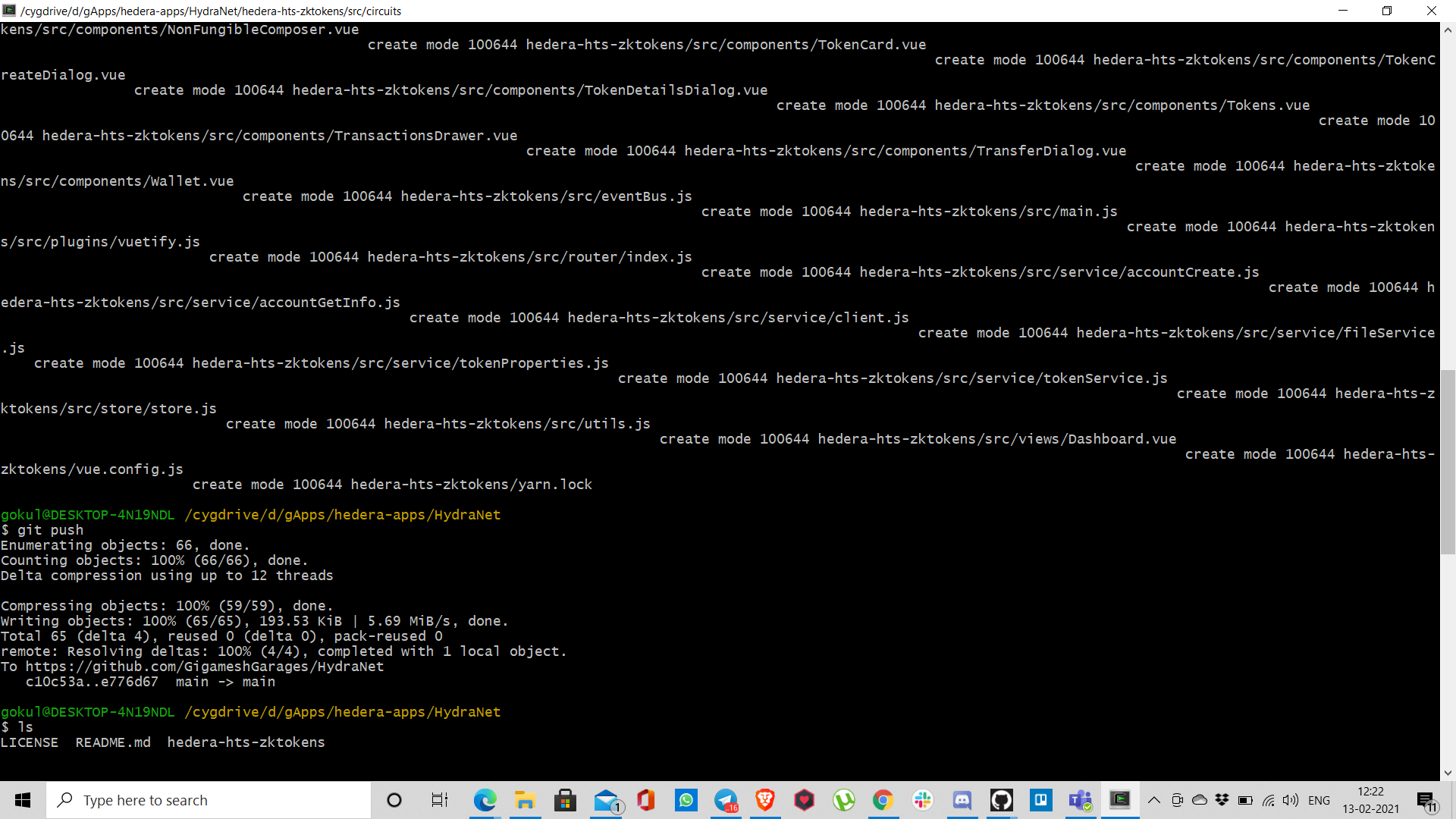
Task: Open WhatsApp from taskbar
Action: [x=686, y=800]
